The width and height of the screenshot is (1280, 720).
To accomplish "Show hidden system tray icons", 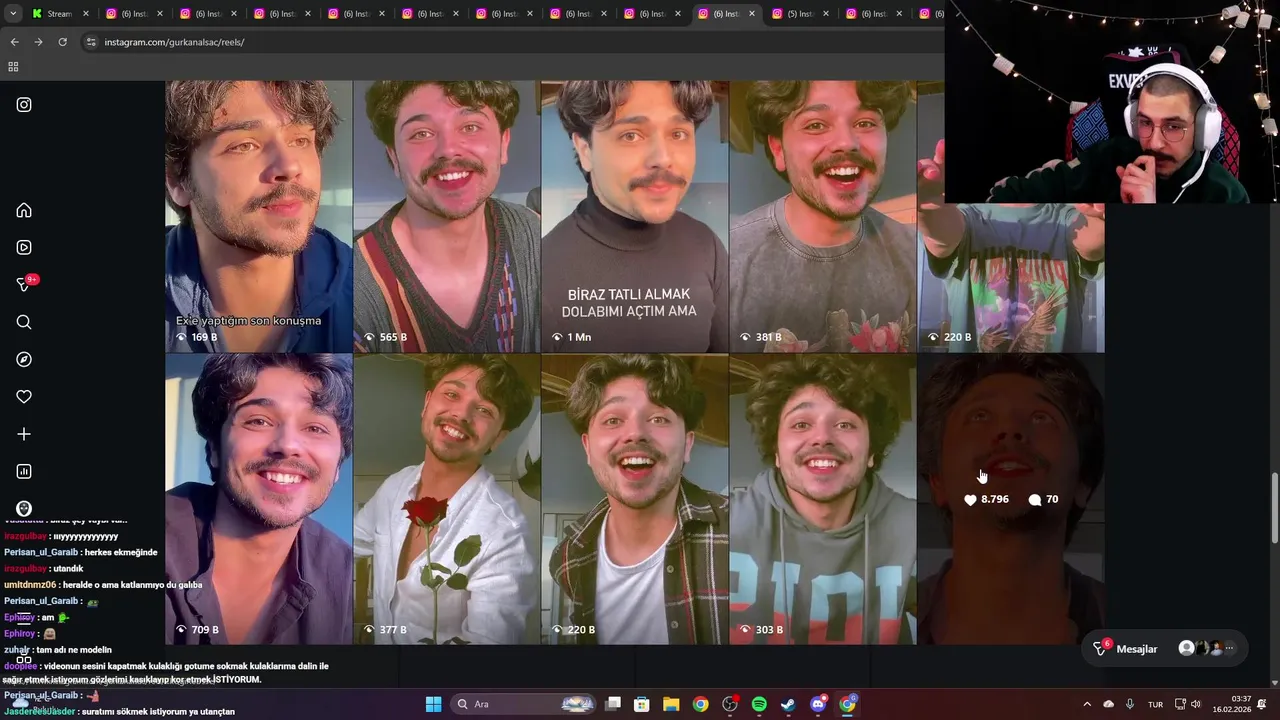I will [x=1087, y=704].
